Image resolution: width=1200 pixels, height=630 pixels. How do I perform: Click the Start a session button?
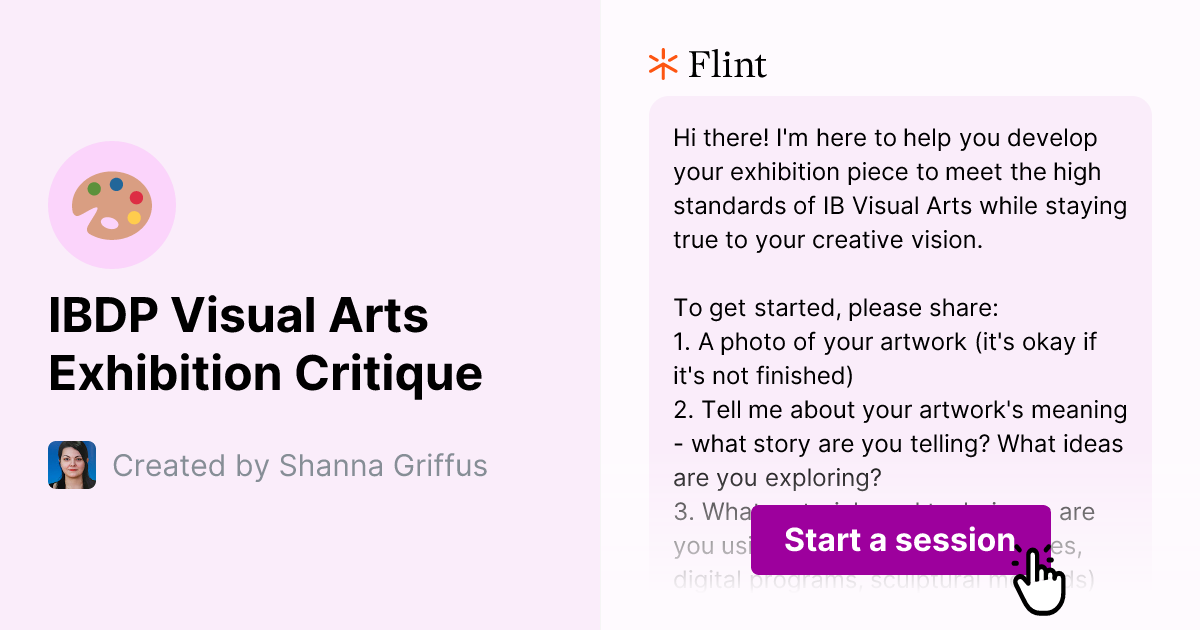(900, 540)
